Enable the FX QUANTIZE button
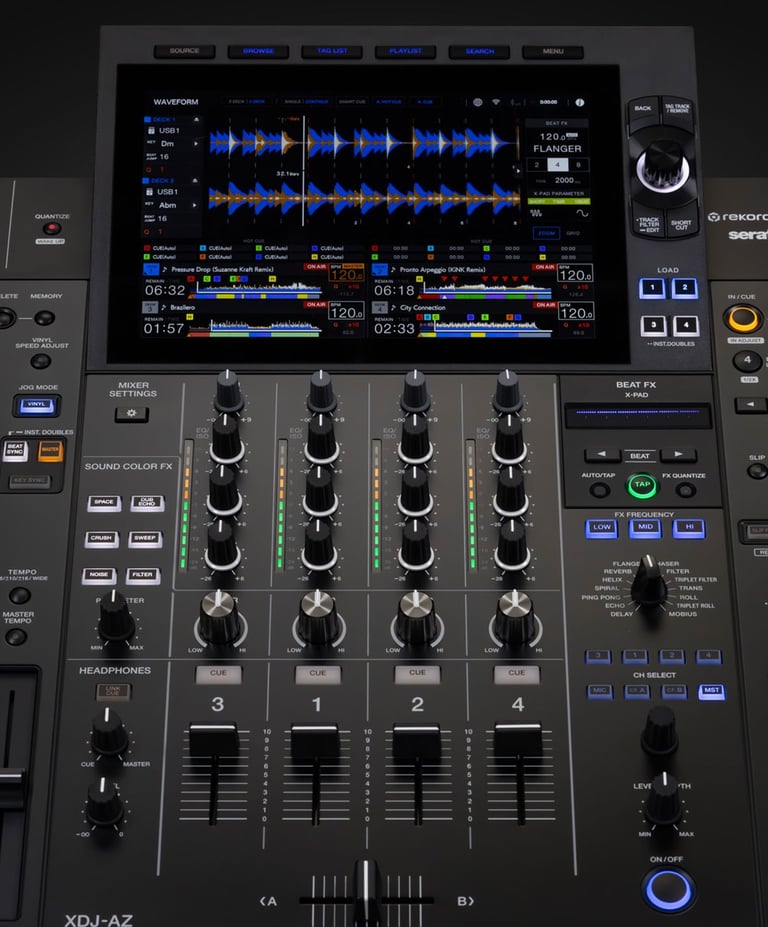This screenshot has height=927, width=768. coord(685,490)
